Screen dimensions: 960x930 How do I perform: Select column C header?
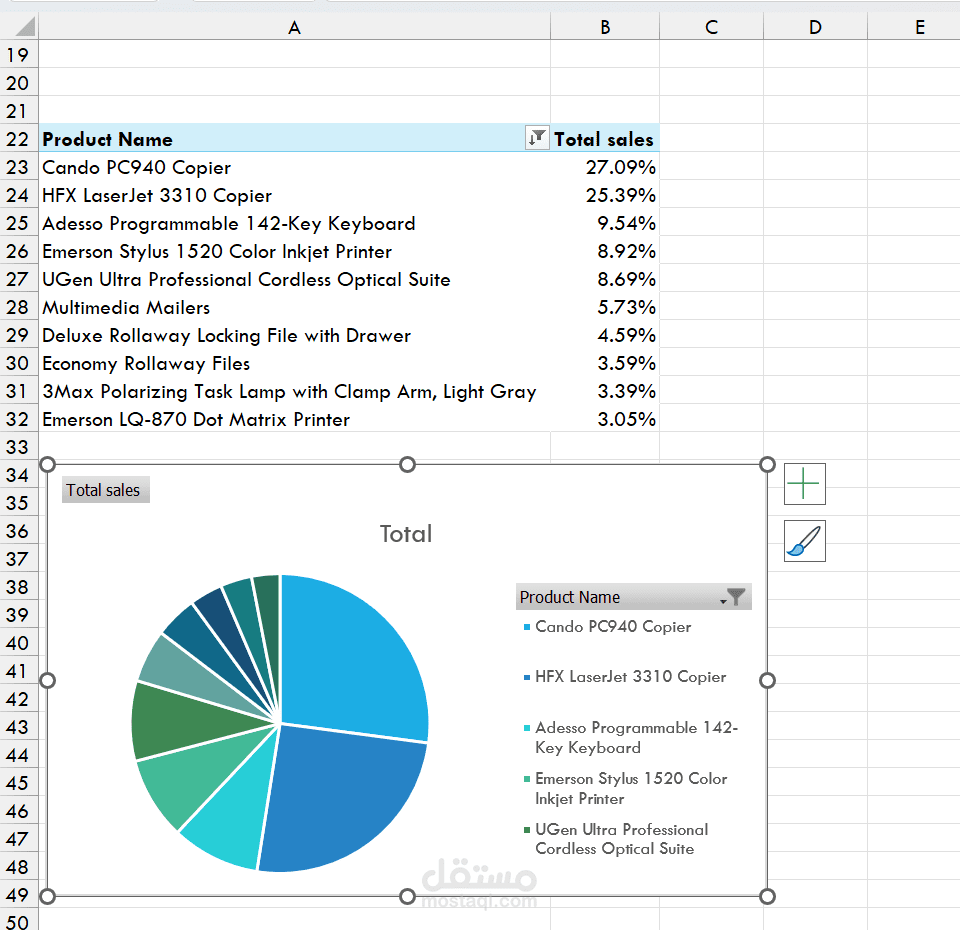point(711,27)
